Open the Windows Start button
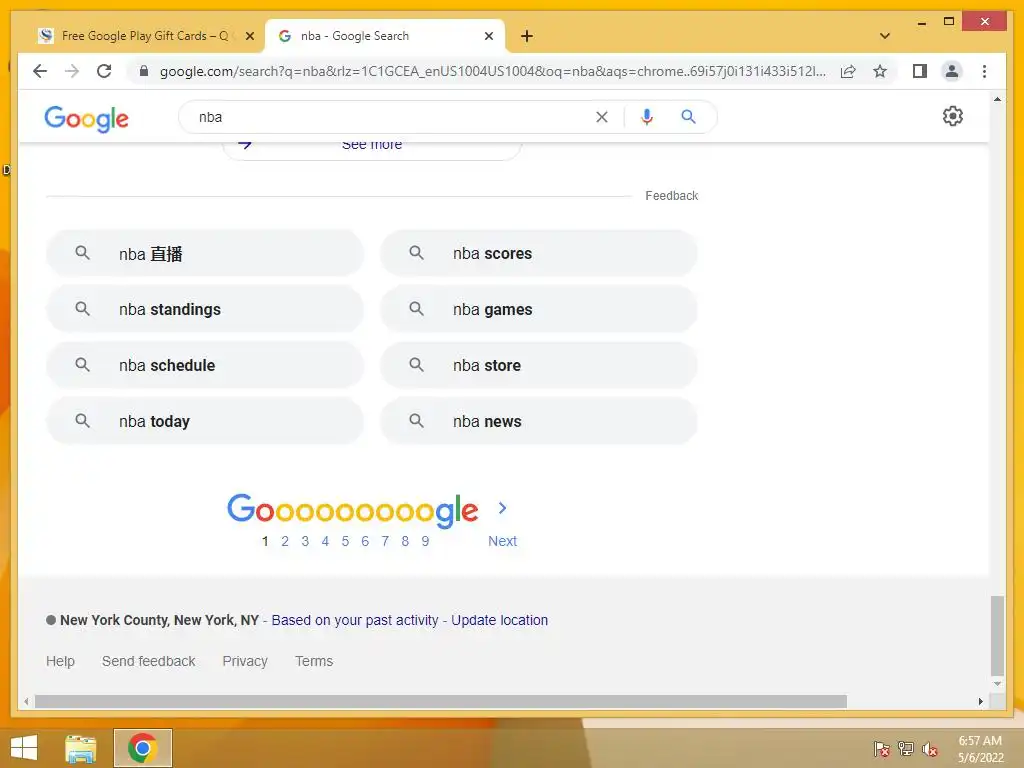1024x768 pixels. pos(24,748)
